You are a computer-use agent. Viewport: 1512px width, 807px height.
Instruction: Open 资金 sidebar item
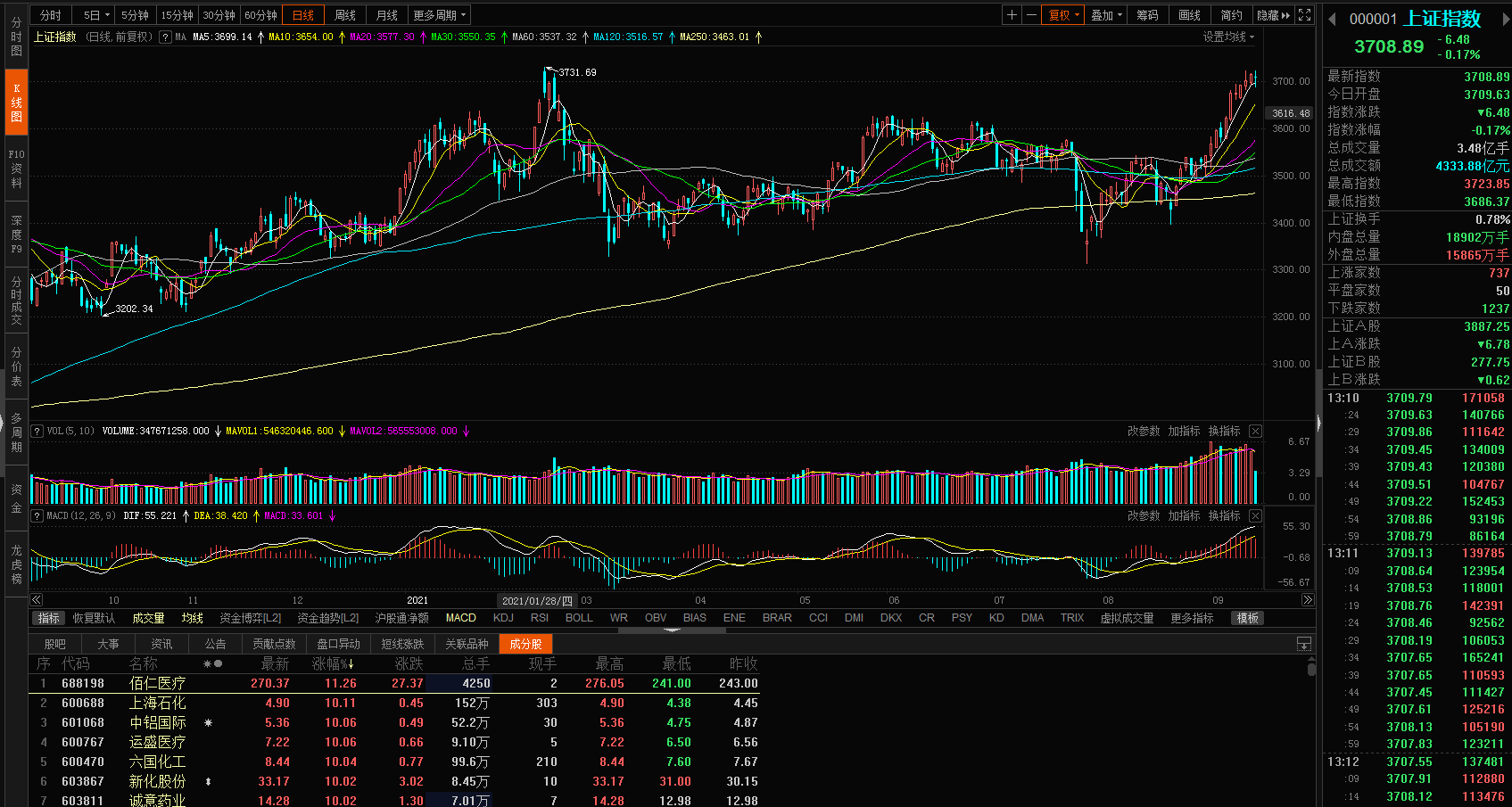(16, 498)
